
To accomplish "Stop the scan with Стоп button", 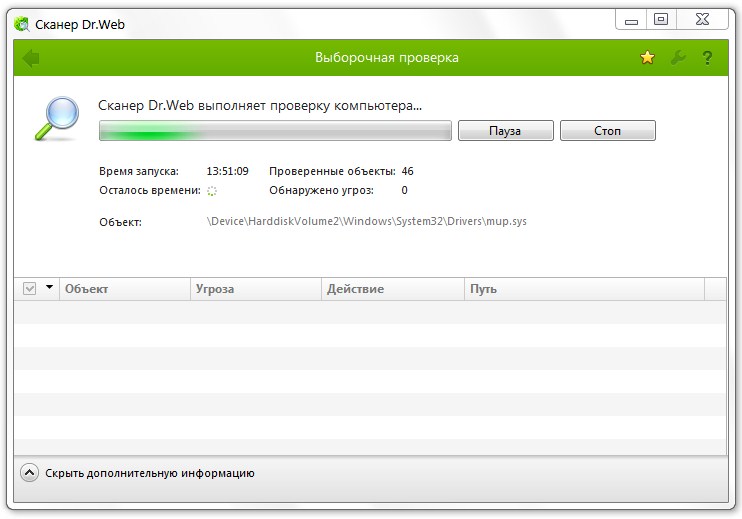I will [x=608, y=131].
